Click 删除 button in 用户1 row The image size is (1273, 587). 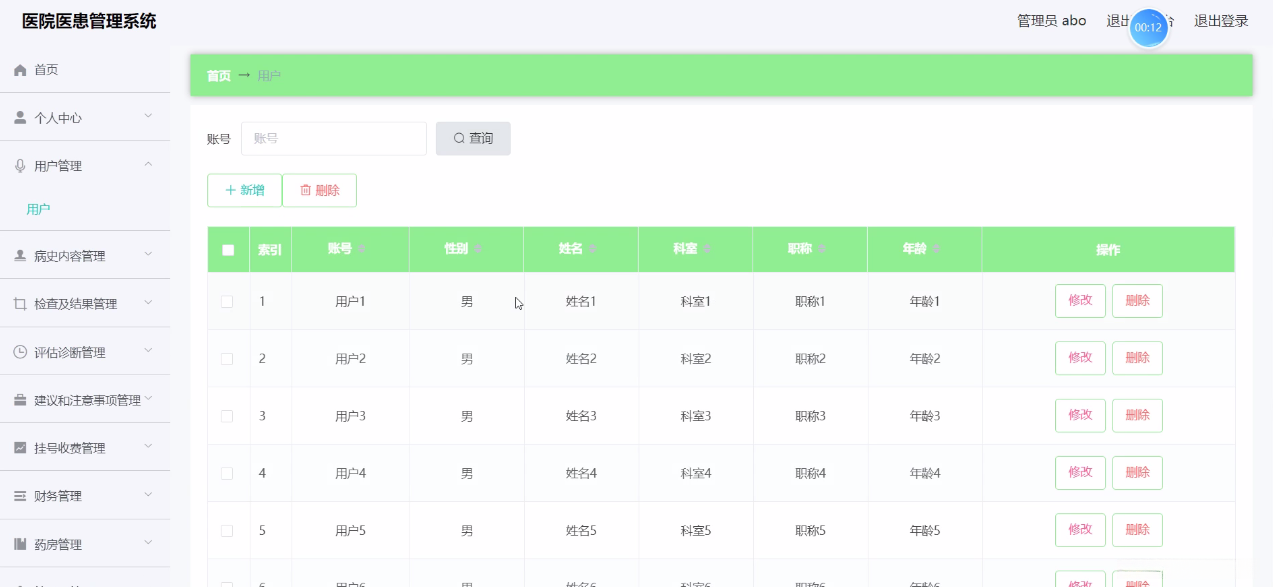[x=1137, y=301]
